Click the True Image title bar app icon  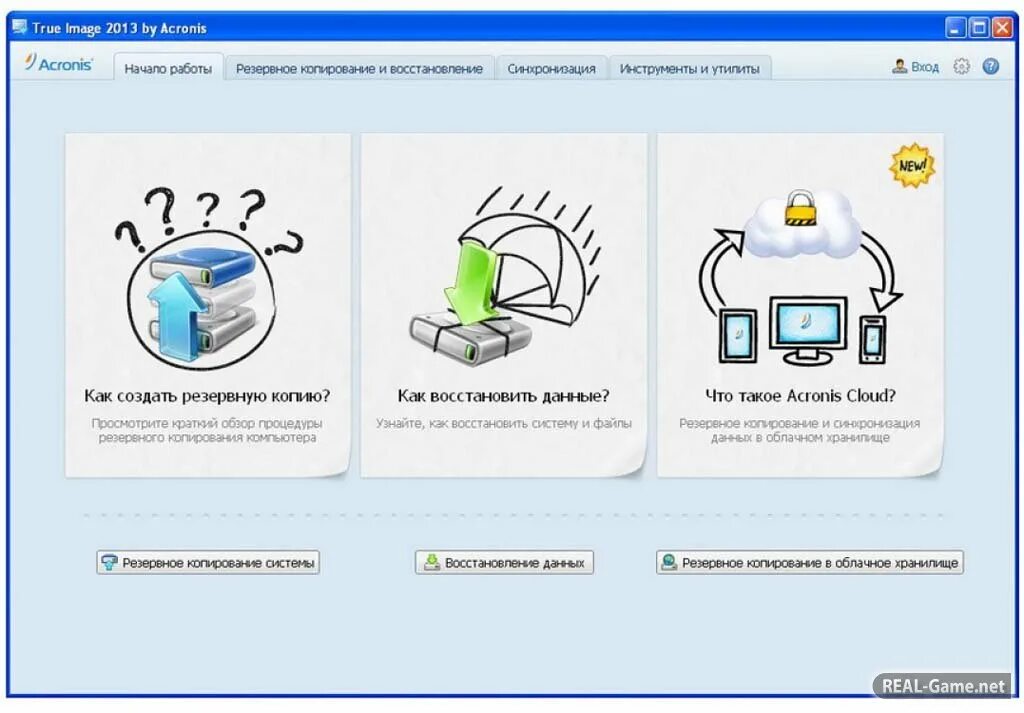coord(20,28)
